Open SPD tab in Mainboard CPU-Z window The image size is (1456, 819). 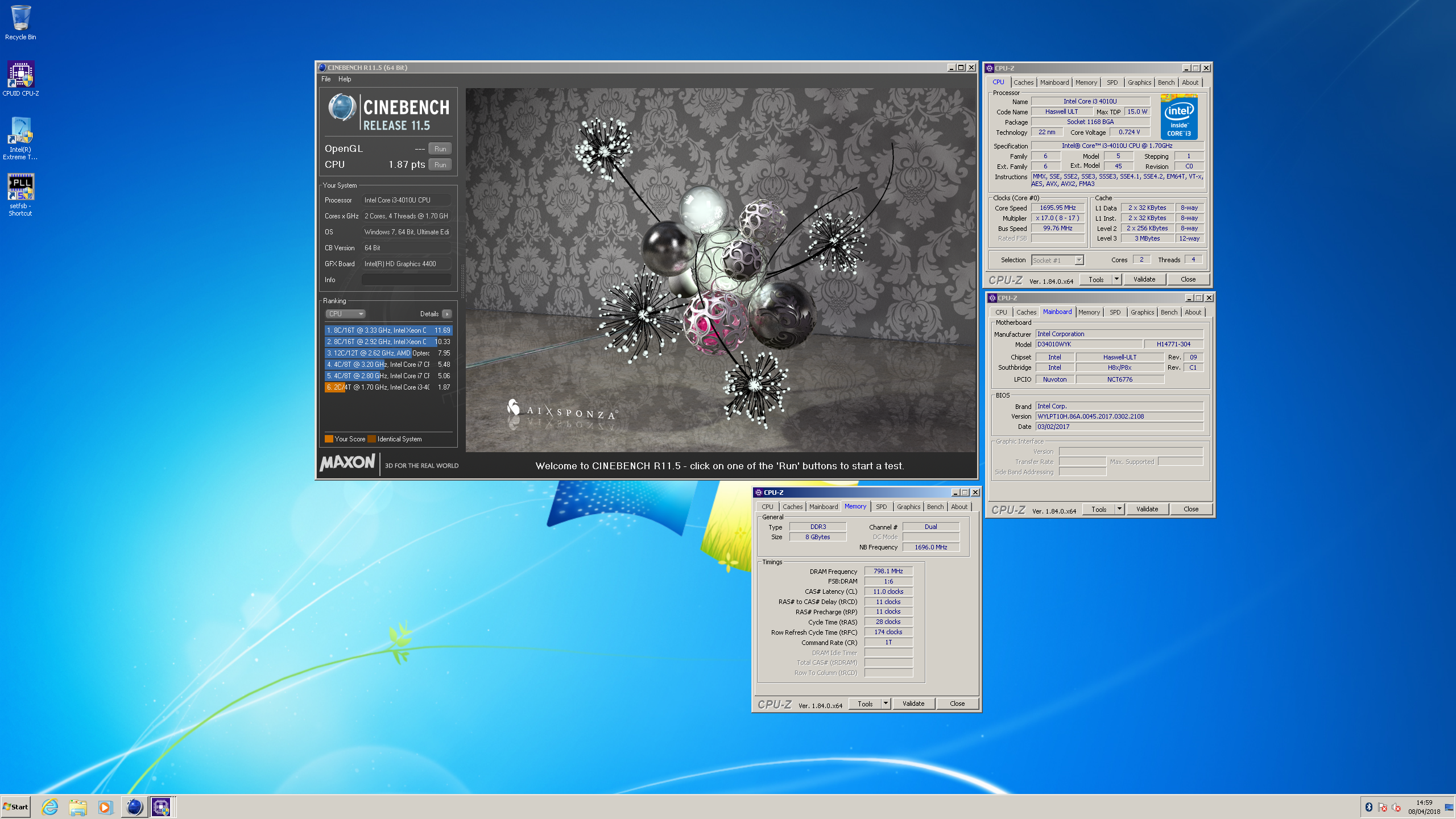[x=1115, y=312]
